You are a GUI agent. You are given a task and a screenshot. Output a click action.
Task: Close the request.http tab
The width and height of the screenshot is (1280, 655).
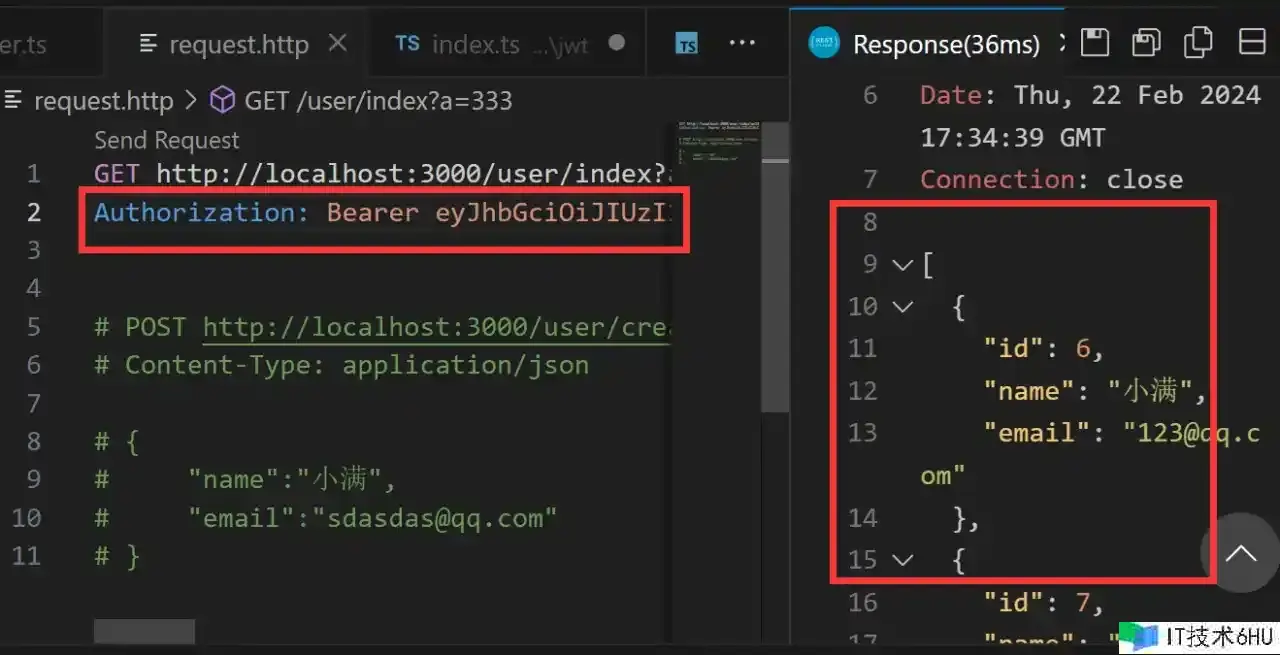tap(338, 43)
